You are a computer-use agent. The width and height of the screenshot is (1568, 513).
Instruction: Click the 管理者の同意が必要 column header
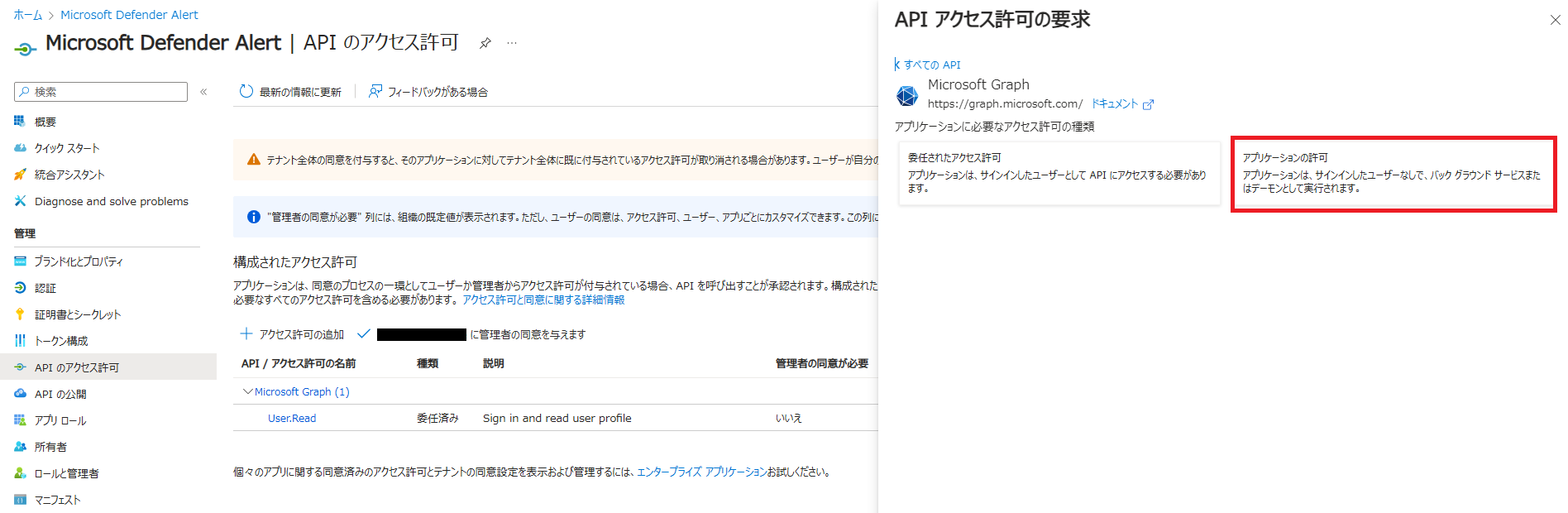(822, 363)
